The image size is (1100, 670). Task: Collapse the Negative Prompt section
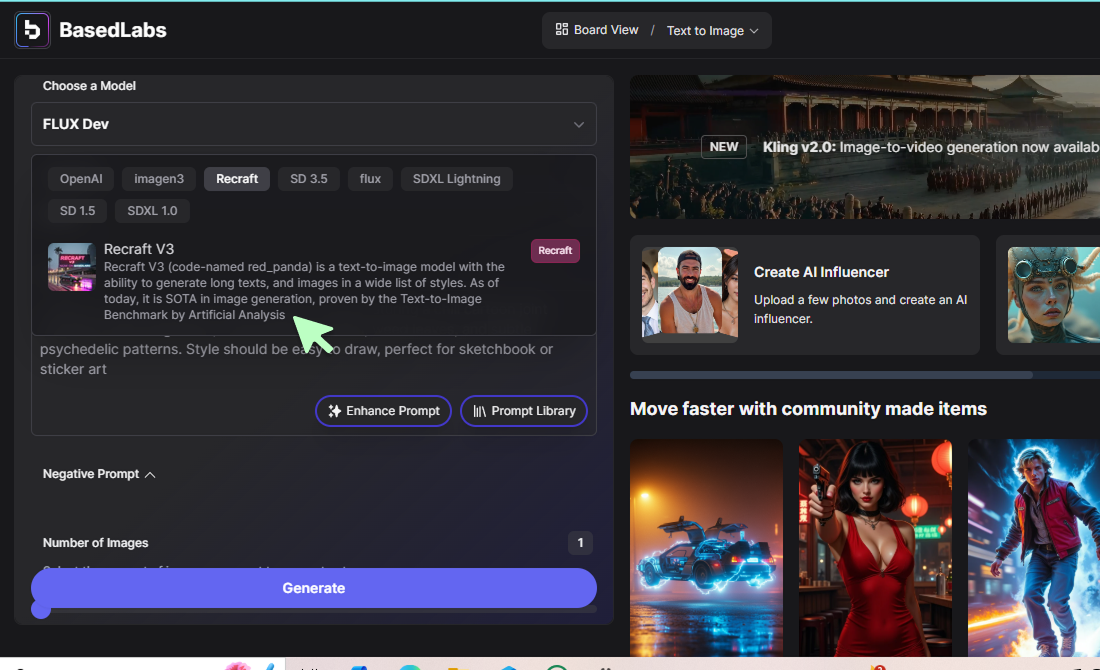(99, 474)
